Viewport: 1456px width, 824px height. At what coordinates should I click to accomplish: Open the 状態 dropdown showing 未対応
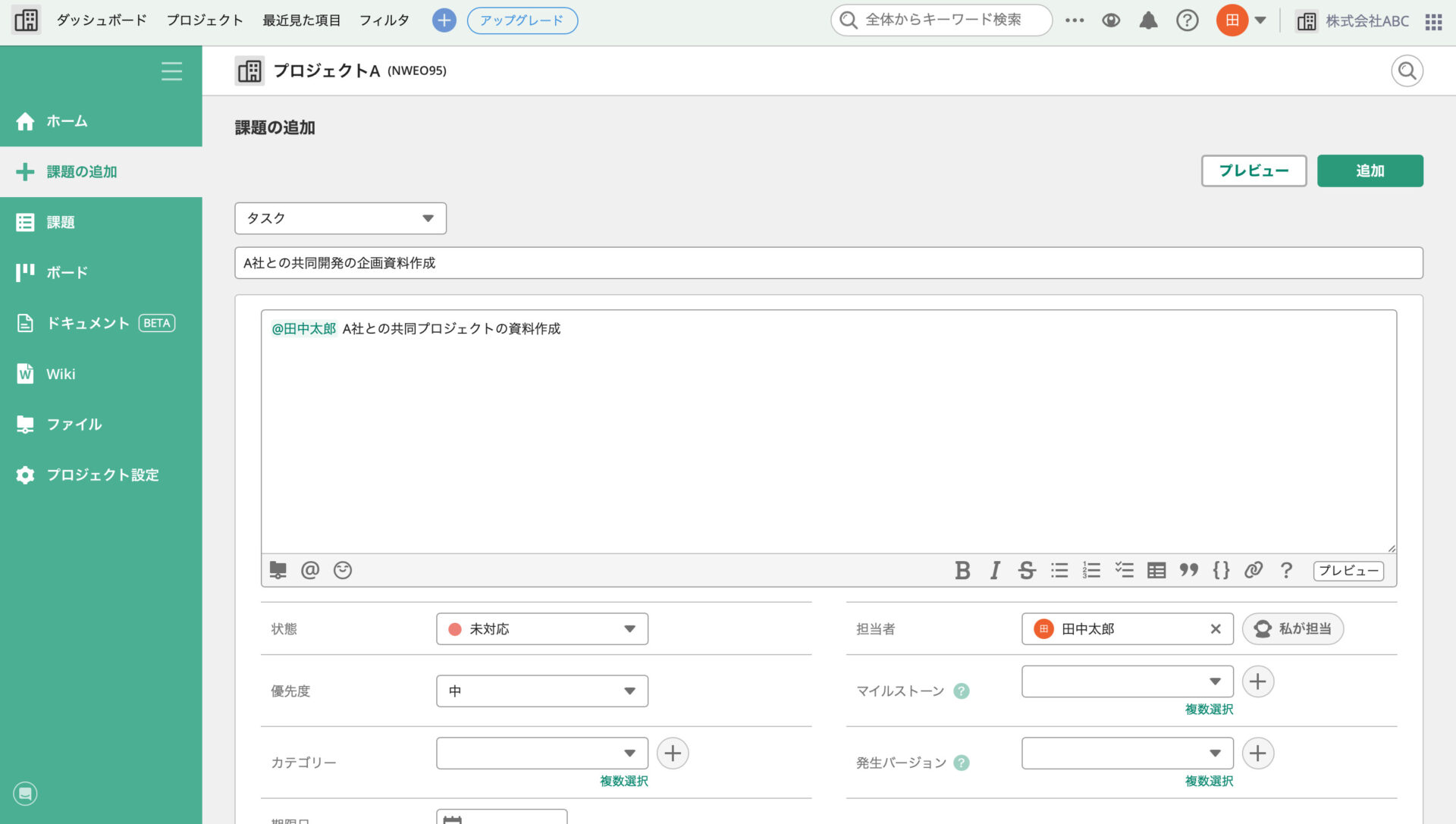pyautogui.click(x=541, y=628)
